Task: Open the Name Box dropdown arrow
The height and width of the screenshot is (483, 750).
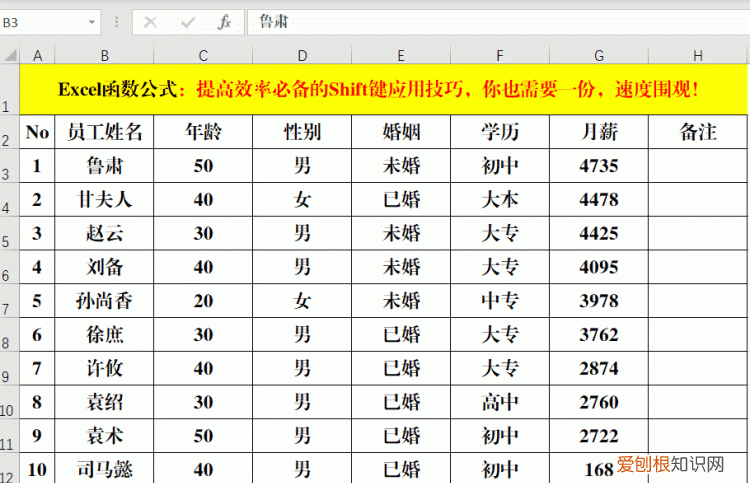Action: pos(91,22)
